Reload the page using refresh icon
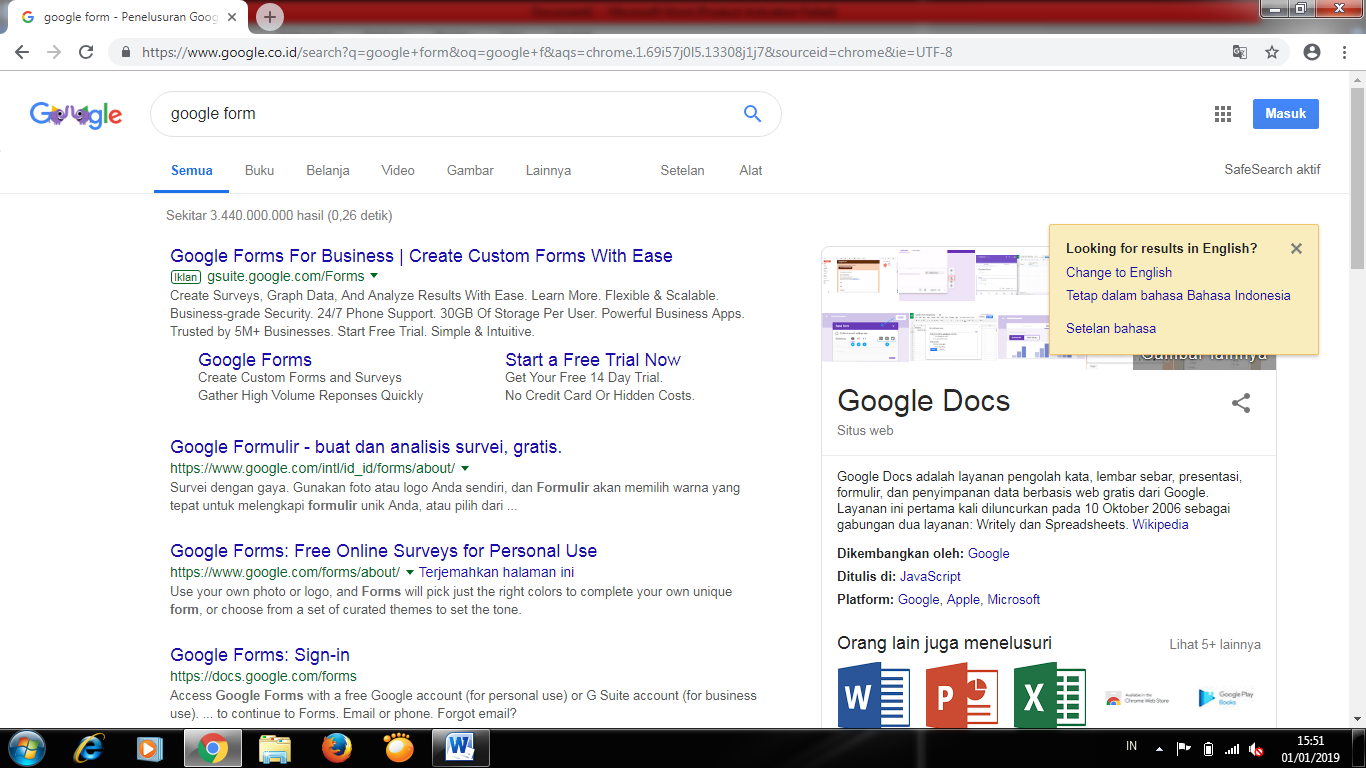This screenshot has width=1366, height=768. tap(86, 52)
